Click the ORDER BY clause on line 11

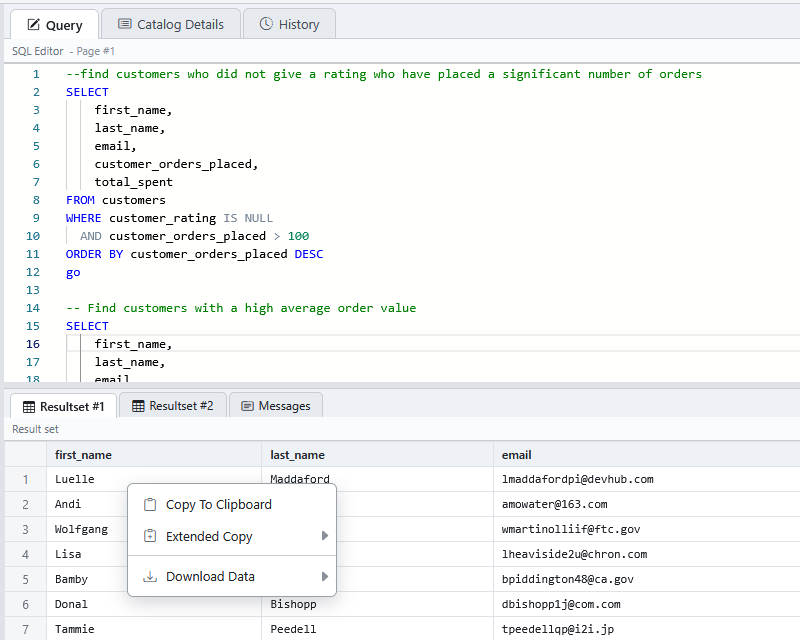point(194,254)
